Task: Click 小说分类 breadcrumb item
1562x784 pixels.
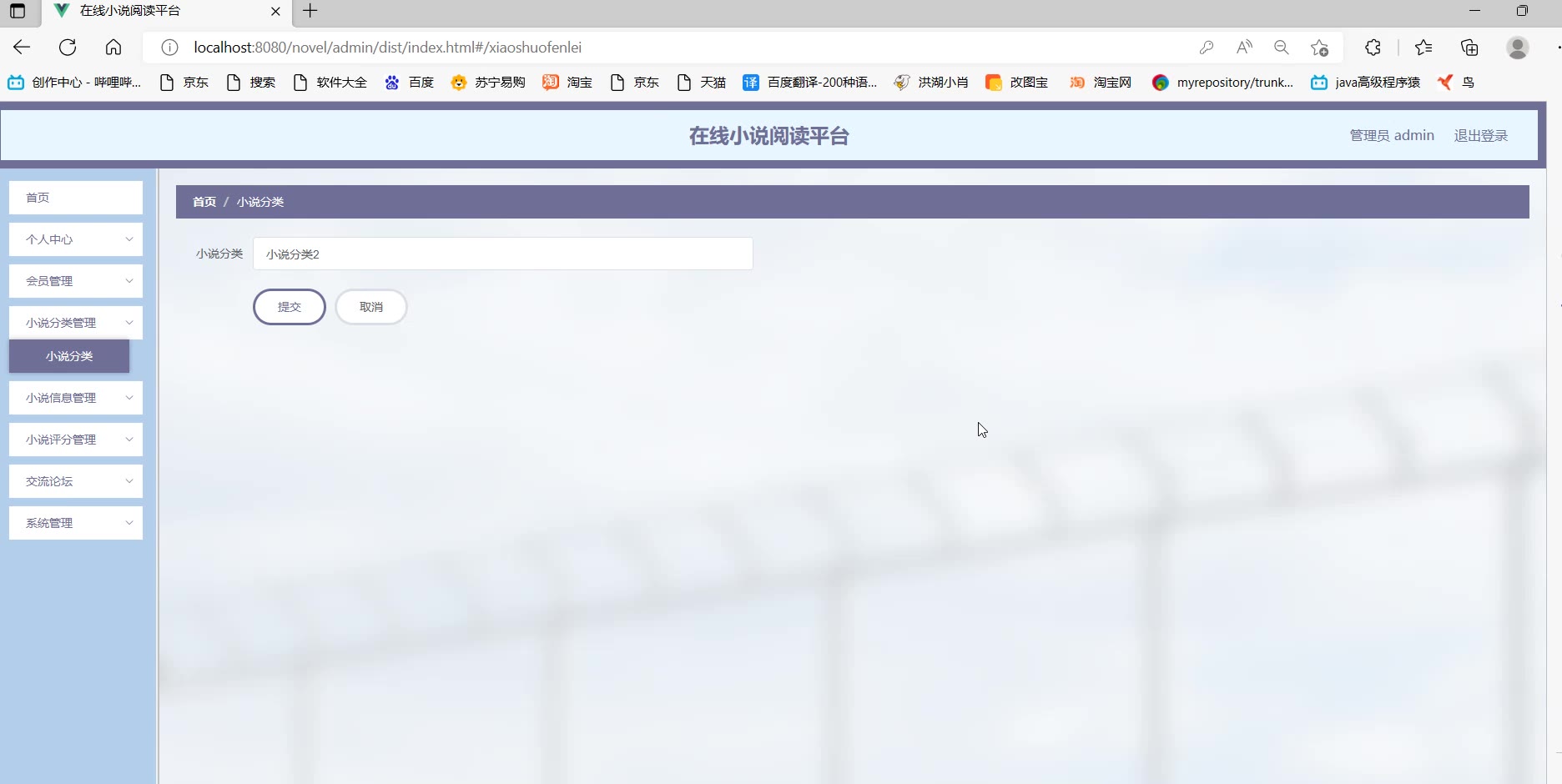Action: [260, 202]
